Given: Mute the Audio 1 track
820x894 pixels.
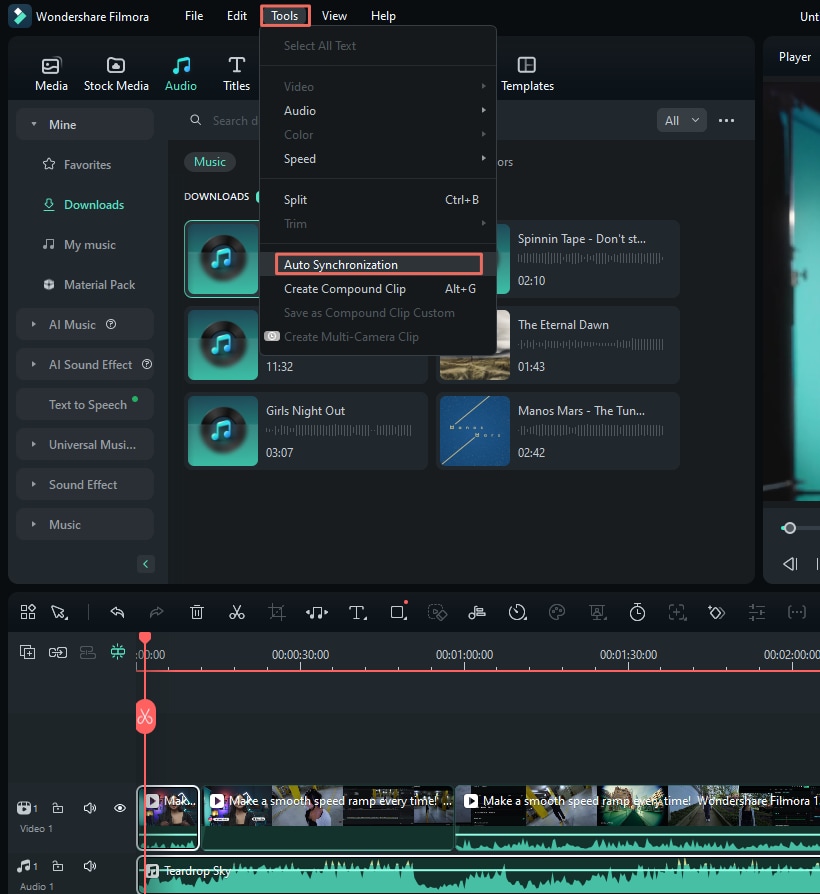Looking at the screenshot, I should [x=90, y=866].
